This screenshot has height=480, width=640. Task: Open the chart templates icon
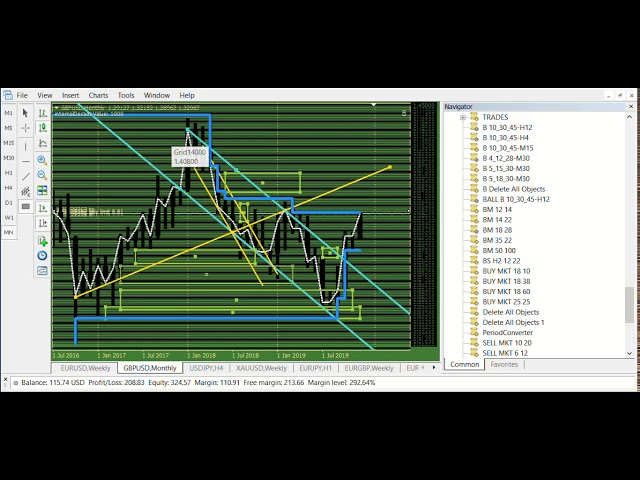[42, 270]
